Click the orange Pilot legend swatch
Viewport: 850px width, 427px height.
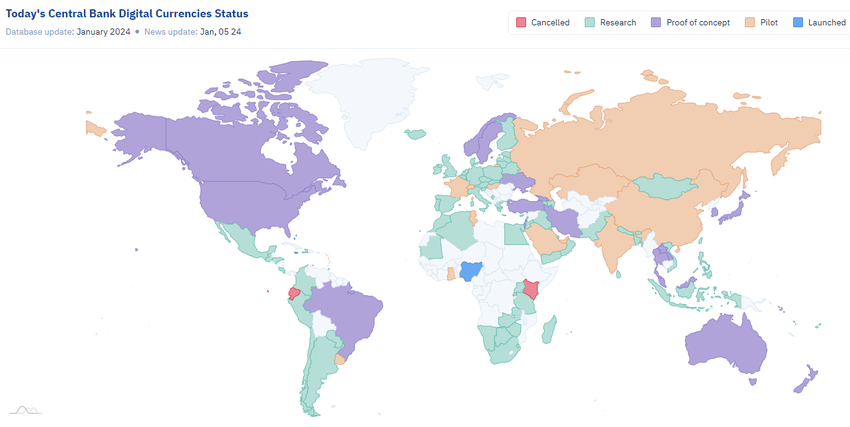[750, 22]
